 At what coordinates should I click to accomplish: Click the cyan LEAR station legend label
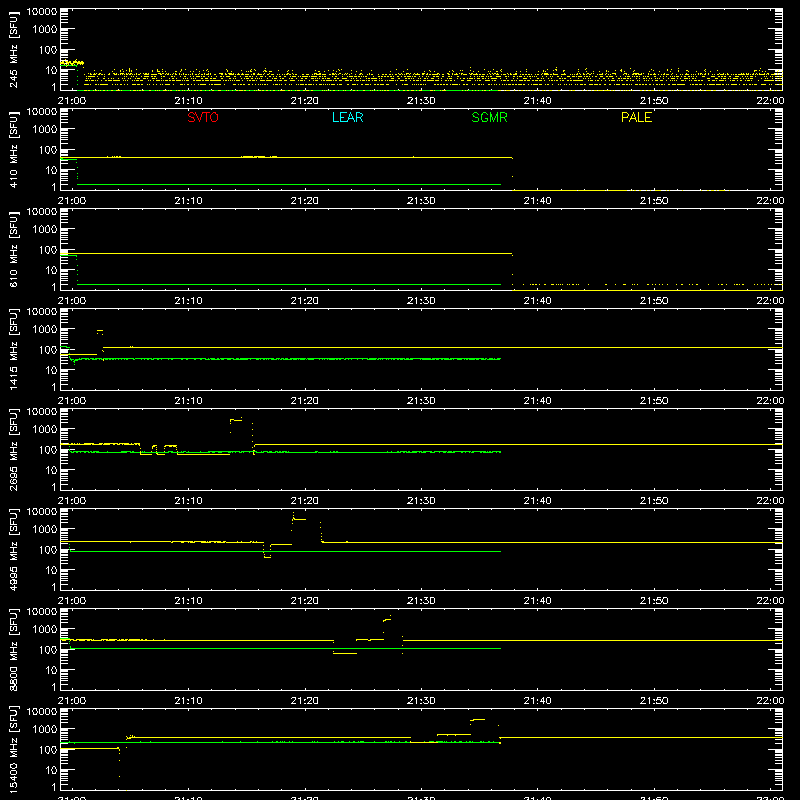coord(347,117)
